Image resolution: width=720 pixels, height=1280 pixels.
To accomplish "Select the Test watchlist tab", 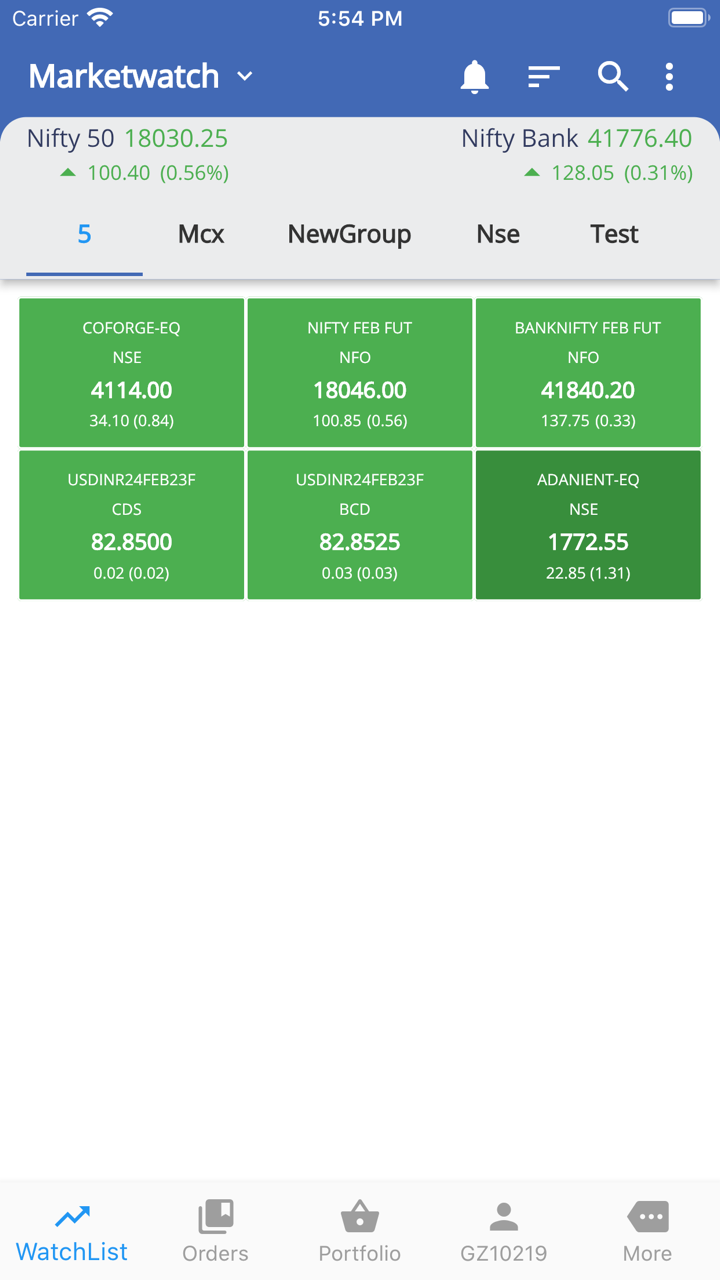I will coord(614,234).
